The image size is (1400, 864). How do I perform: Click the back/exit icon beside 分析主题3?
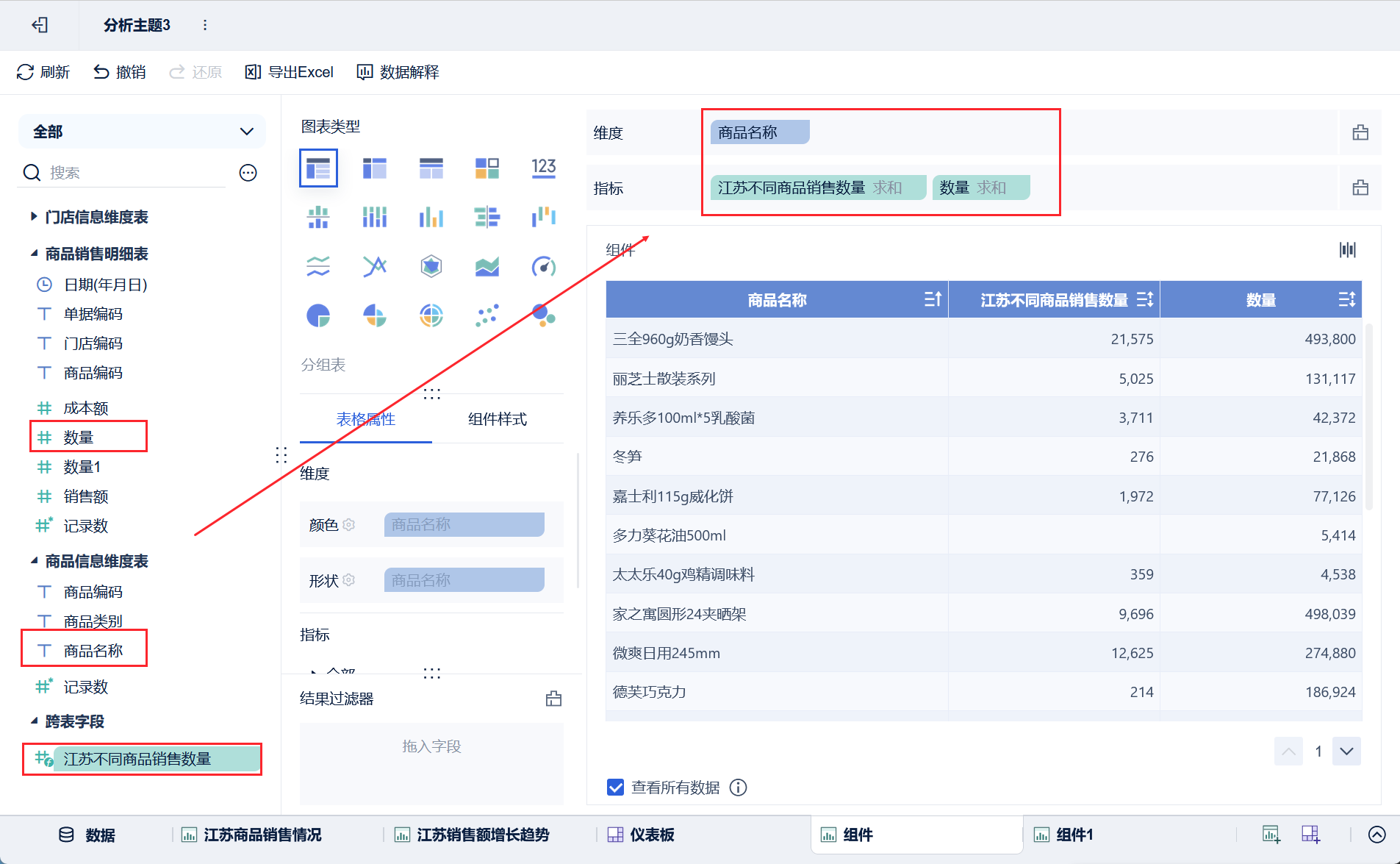point(40,25)
